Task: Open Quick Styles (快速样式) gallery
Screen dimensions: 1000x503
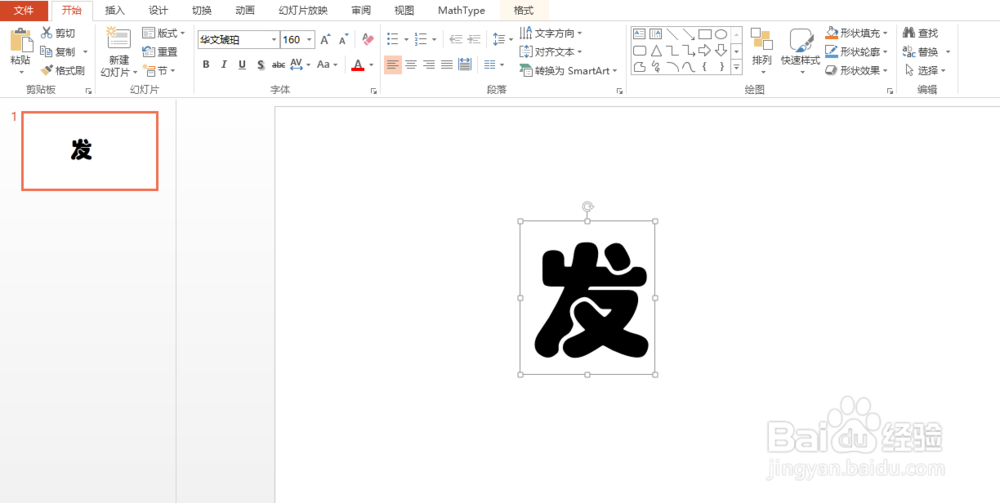Action: click(801, 52)
